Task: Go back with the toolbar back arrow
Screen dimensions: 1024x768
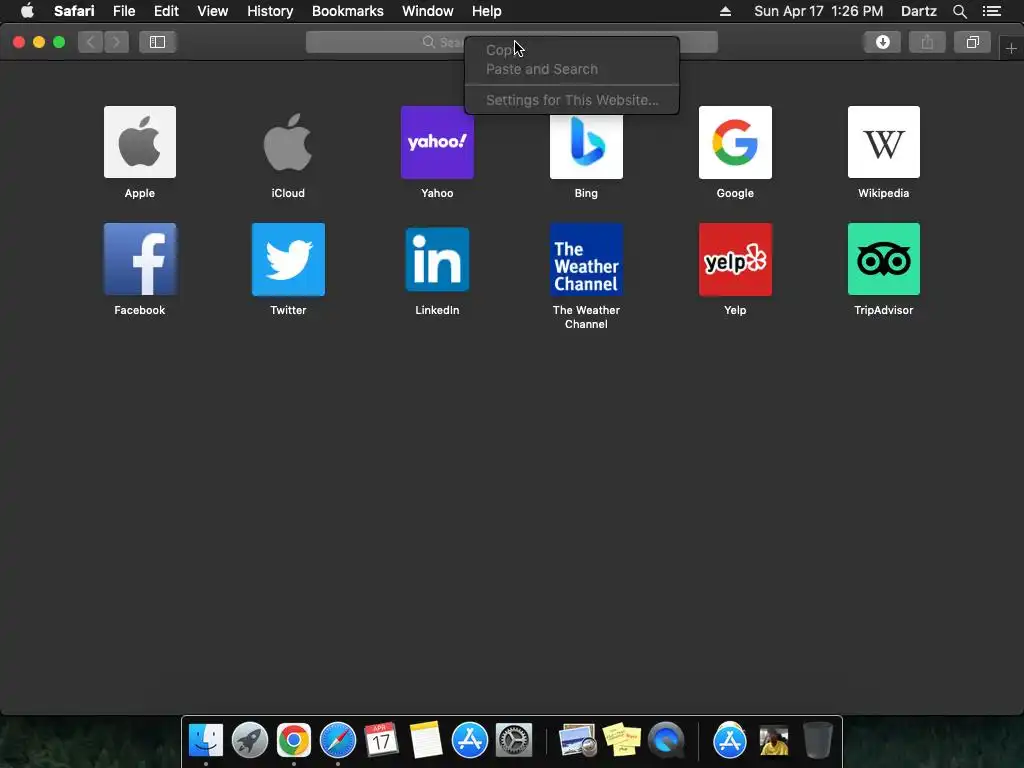Action: pos(91,42)
